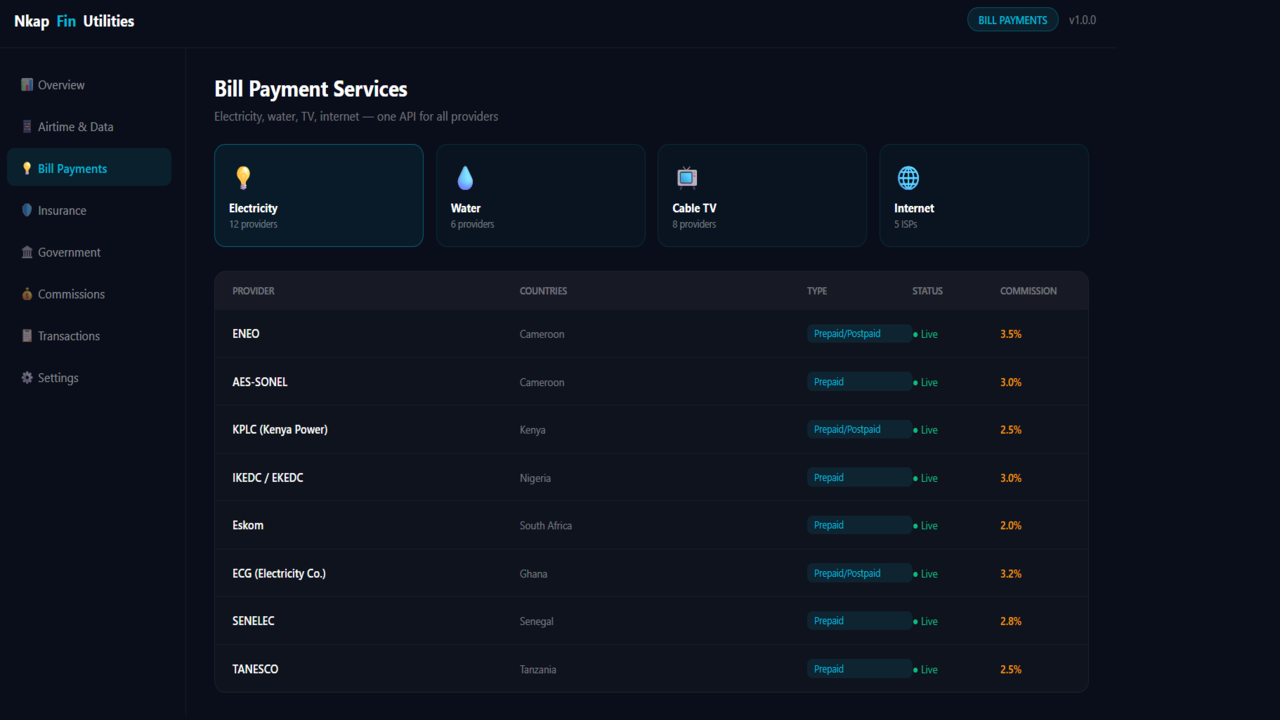The width and height of the screenshot is (1280, 720).
Task: Click the television icon on Cable TV card
Action: [686, 178]
